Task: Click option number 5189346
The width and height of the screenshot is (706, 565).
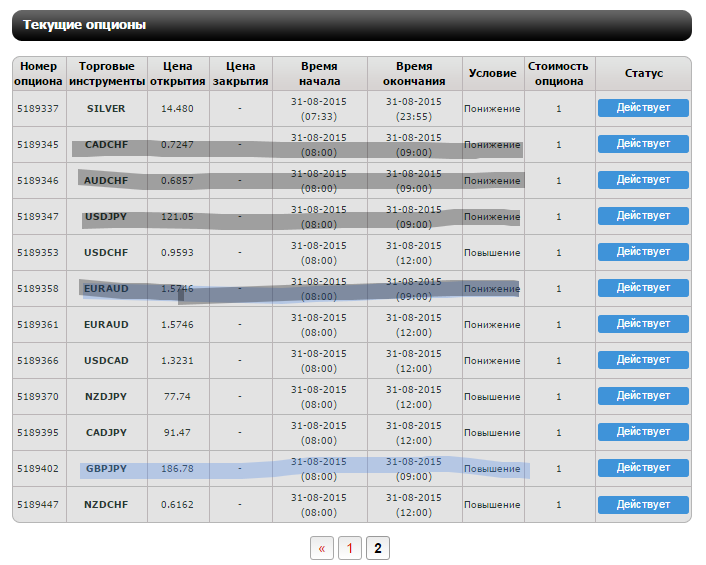Action: tap(38, 181)
